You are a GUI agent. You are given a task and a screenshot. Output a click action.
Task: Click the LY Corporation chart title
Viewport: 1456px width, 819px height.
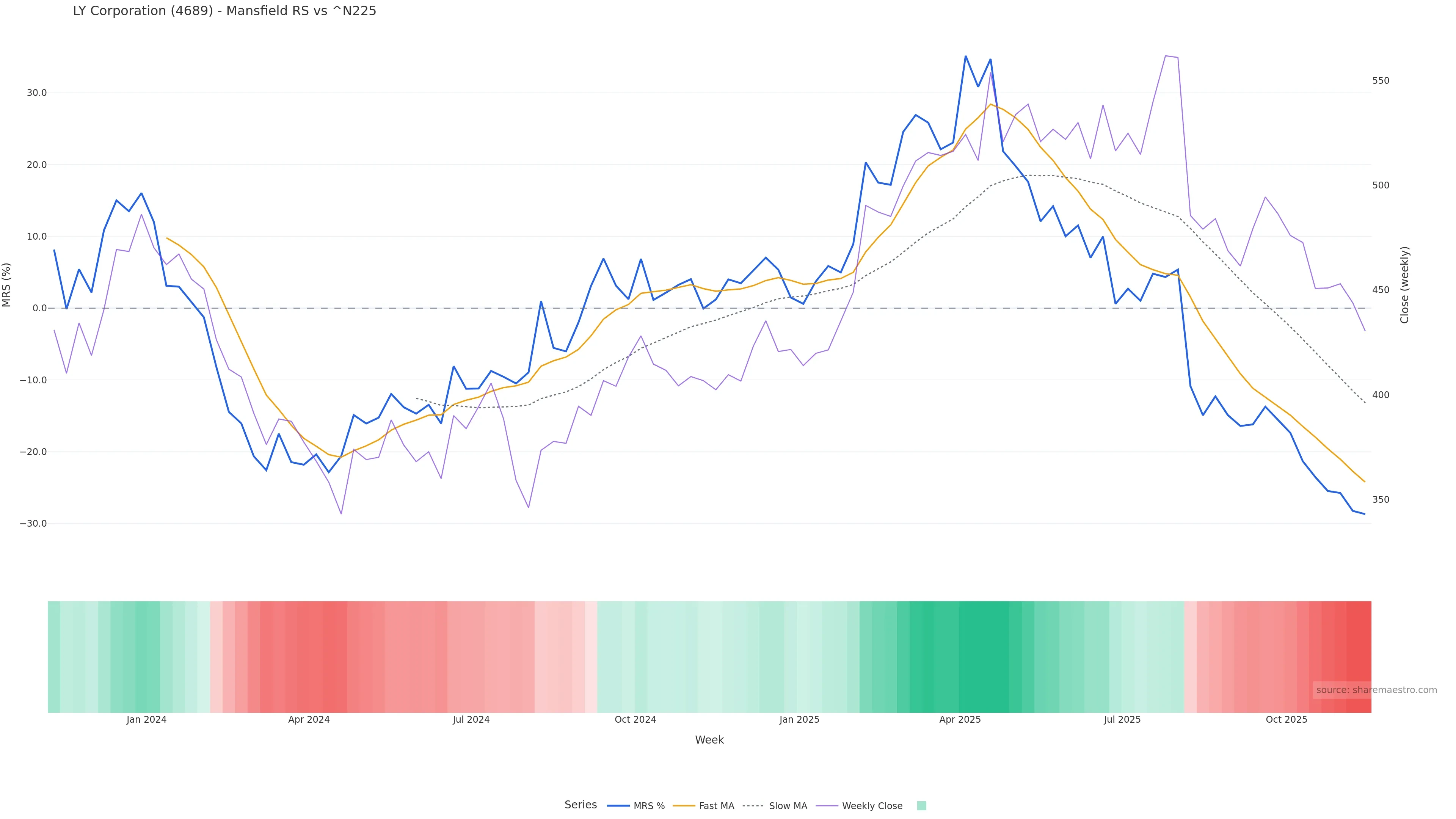pyautogui.click(x=224, y=11)
